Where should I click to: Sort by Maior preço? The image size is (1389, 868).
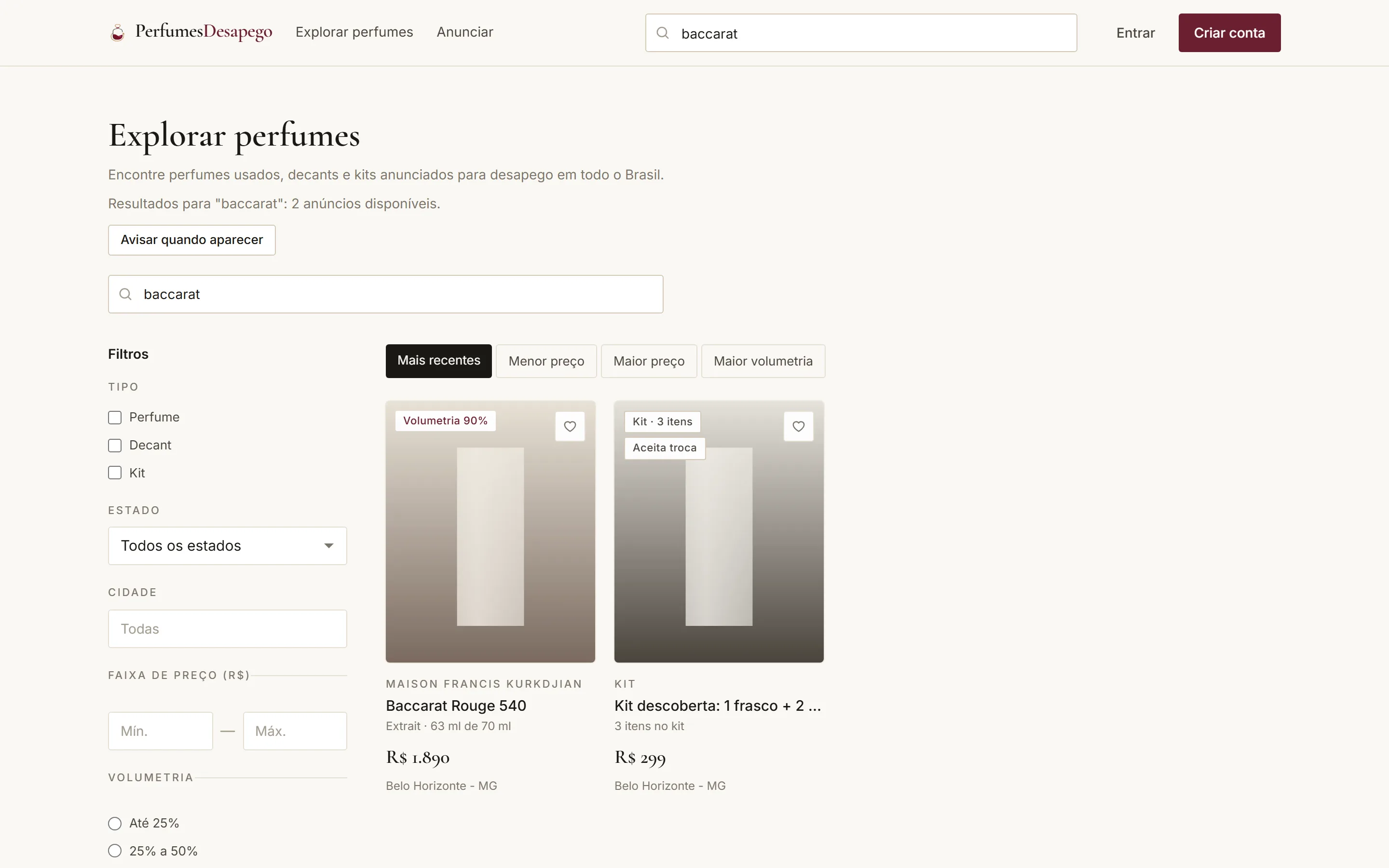649,361
